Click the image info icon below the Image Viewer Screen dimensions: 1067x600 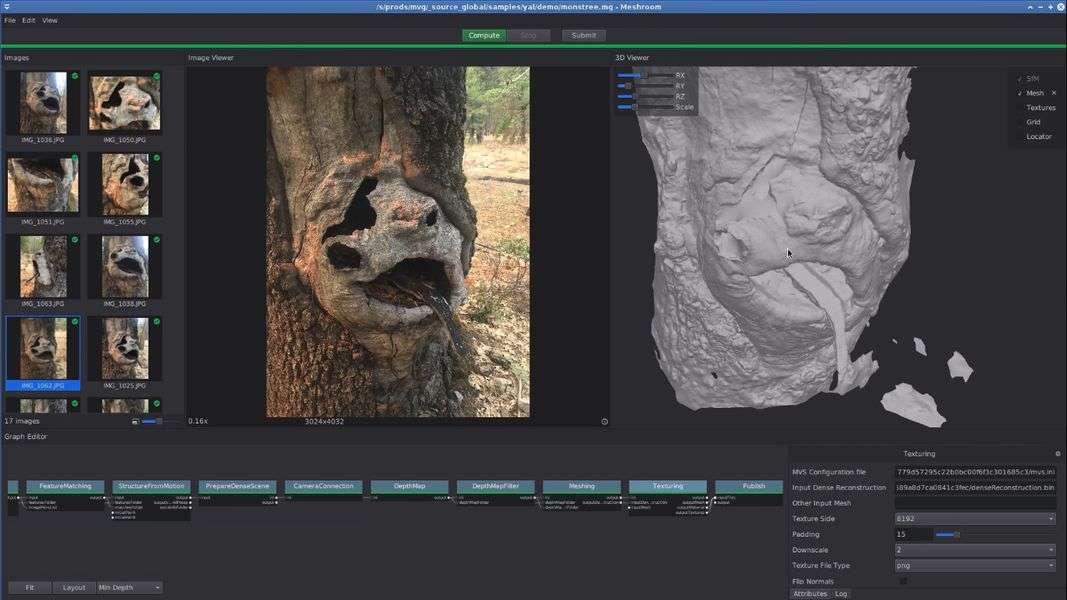pos(604,422)
